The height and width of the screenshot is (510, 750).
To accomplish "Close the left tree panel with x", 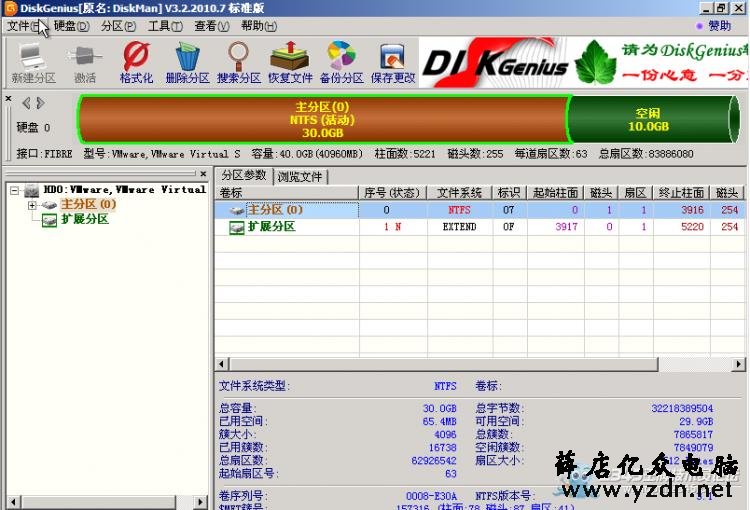I will (x=203, y=174).
